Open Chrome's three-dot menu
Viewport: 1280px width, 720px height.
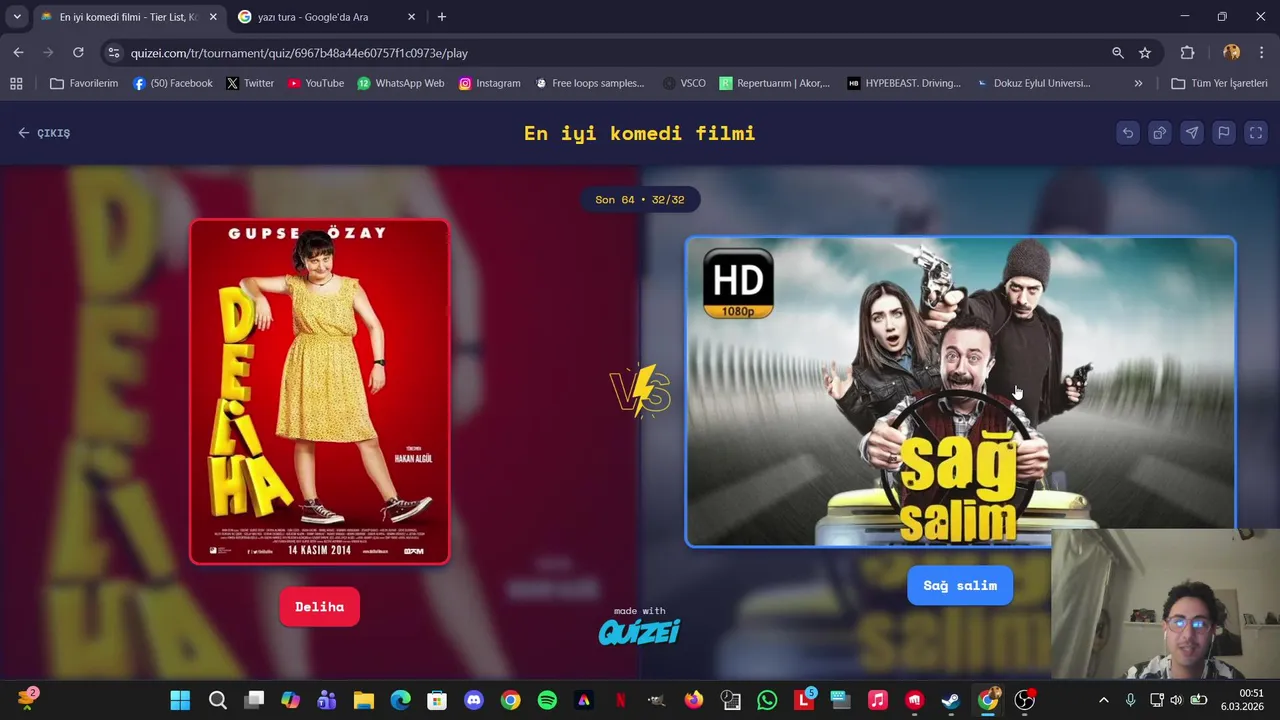pos(1260,53)
